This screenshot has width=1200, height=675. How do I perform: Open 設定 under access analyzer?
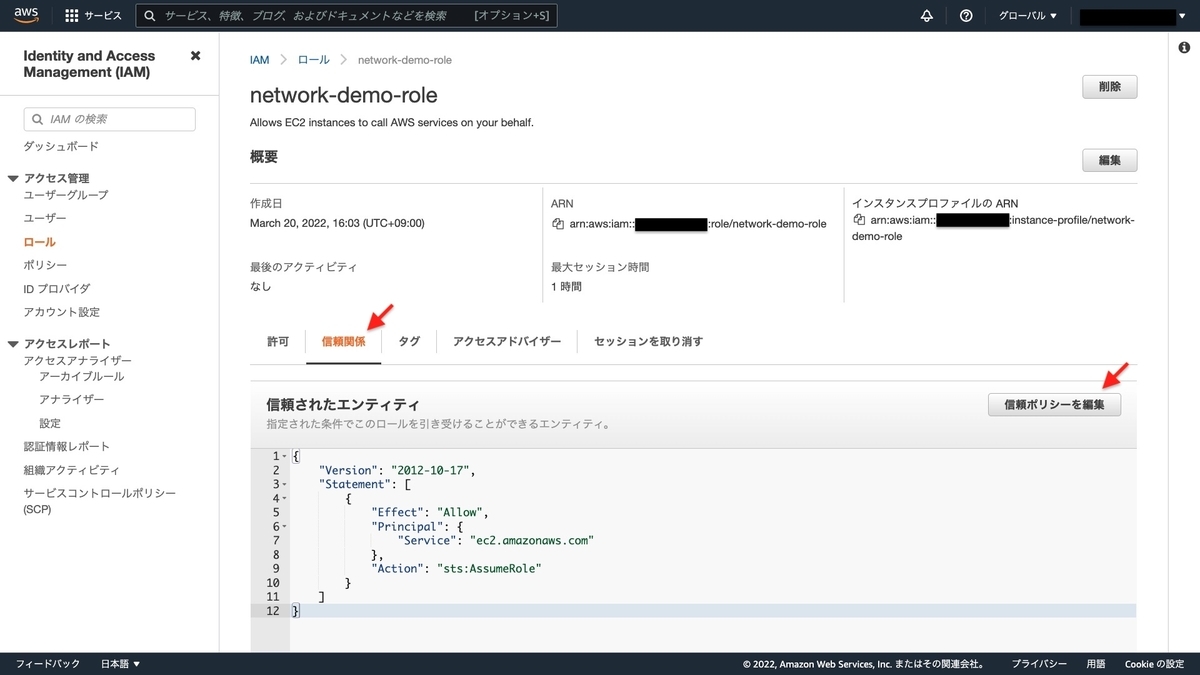(x=50, y=423)
